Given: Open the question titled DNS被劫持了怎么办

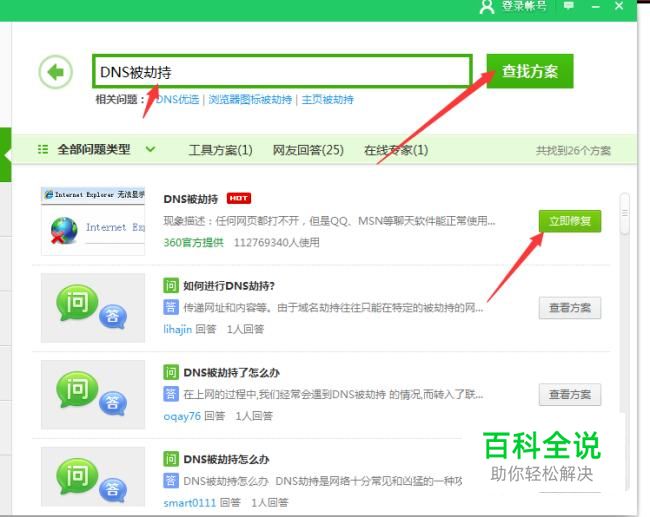Looking at the screenshot, I should [x=231, y=373].
